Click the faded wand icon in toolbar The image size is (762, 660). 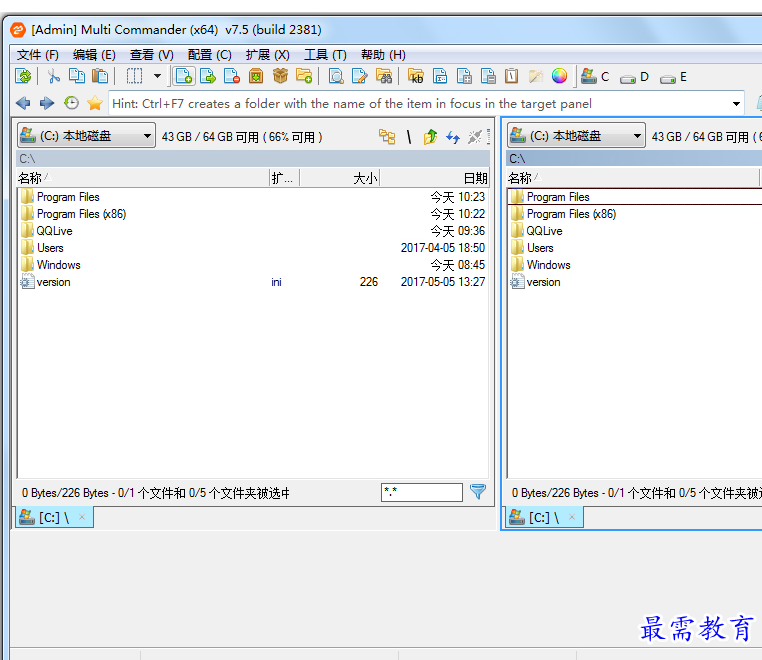[x=536, y=76]
